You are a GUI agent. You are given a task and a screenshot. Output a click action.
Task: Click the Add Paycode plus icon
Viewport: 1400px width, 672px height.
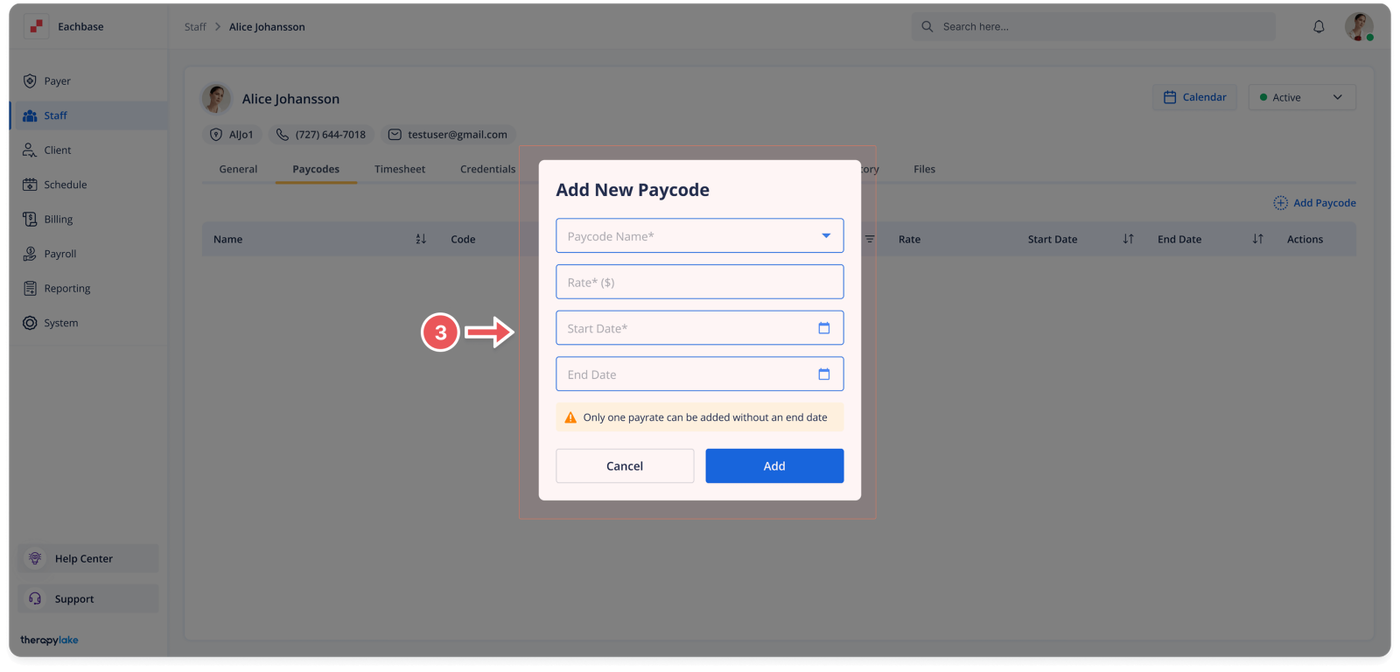click(1280, 203)
